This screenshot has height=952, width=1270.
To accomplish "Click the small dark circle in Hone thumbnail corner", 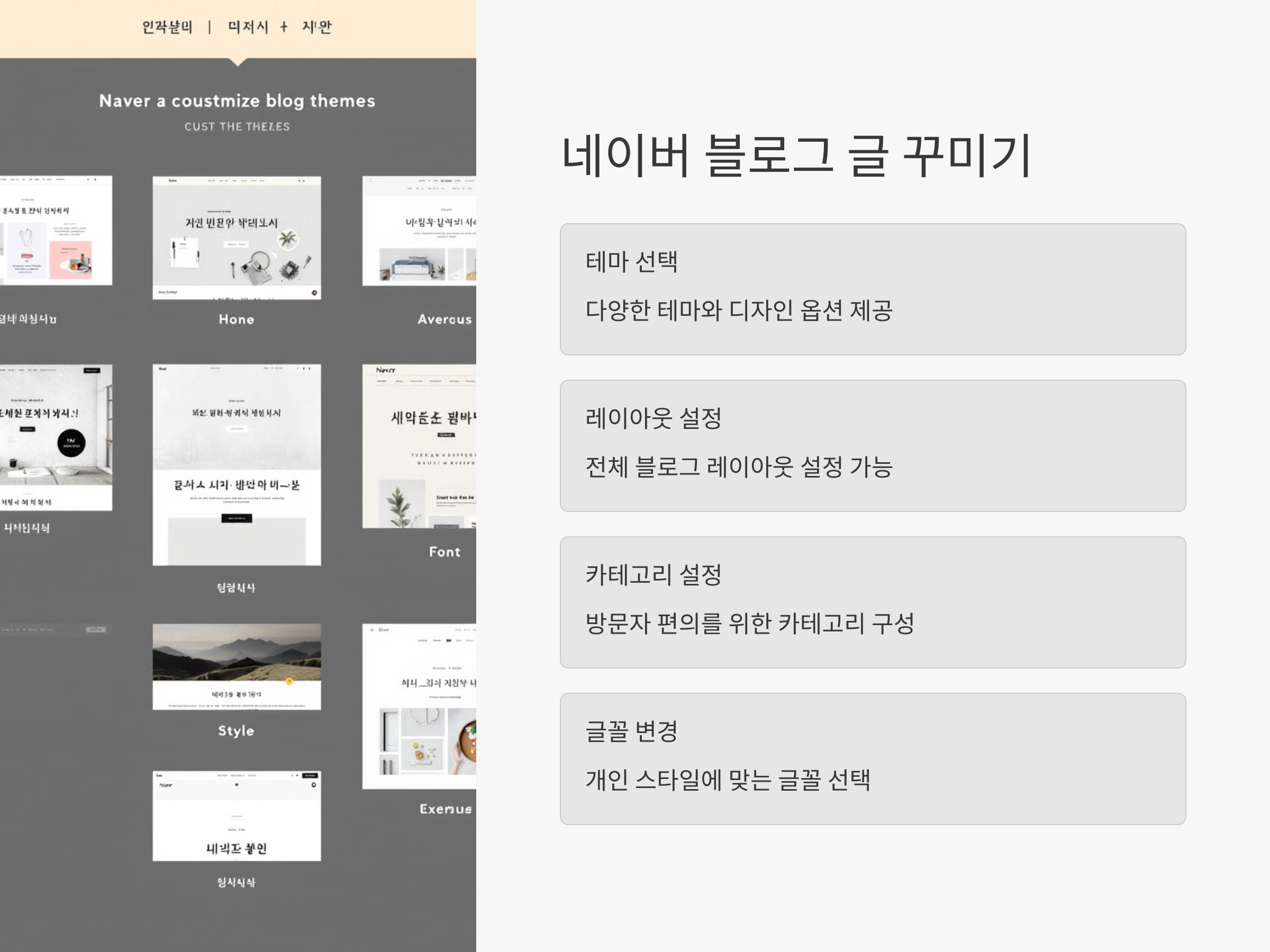I will click(314, 292).
